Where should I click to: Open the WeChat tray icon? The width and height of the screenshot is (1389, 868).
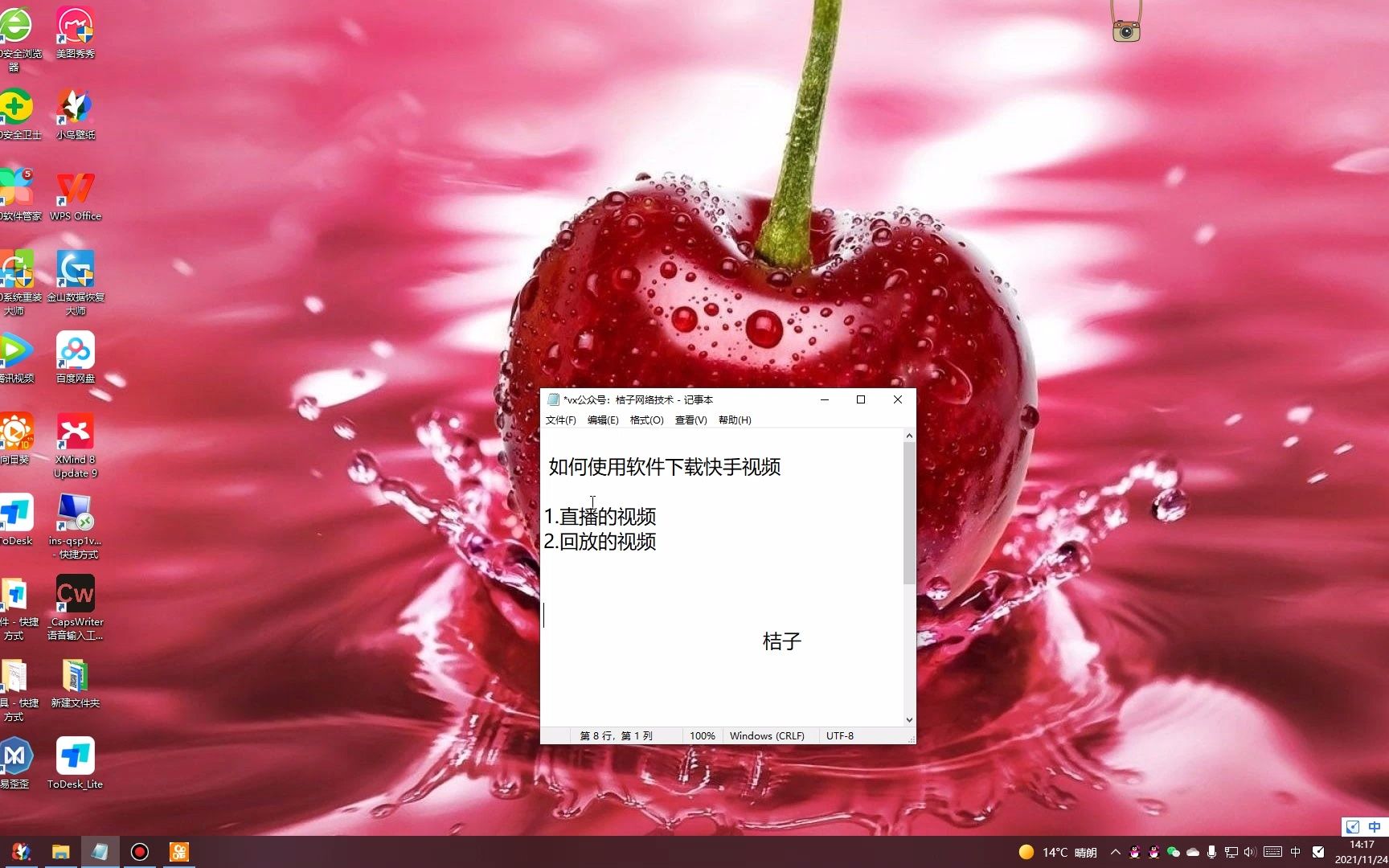click(1173, 852)
